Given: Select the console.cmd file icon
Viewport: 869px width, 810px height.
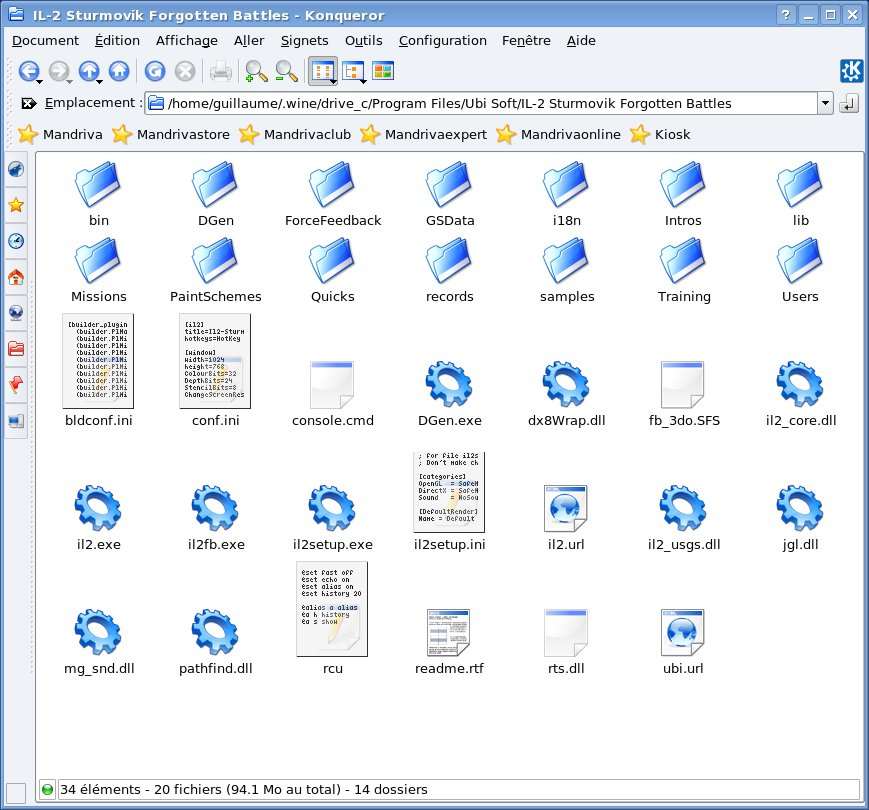Looking at the screenshot, I should point(332,384).
